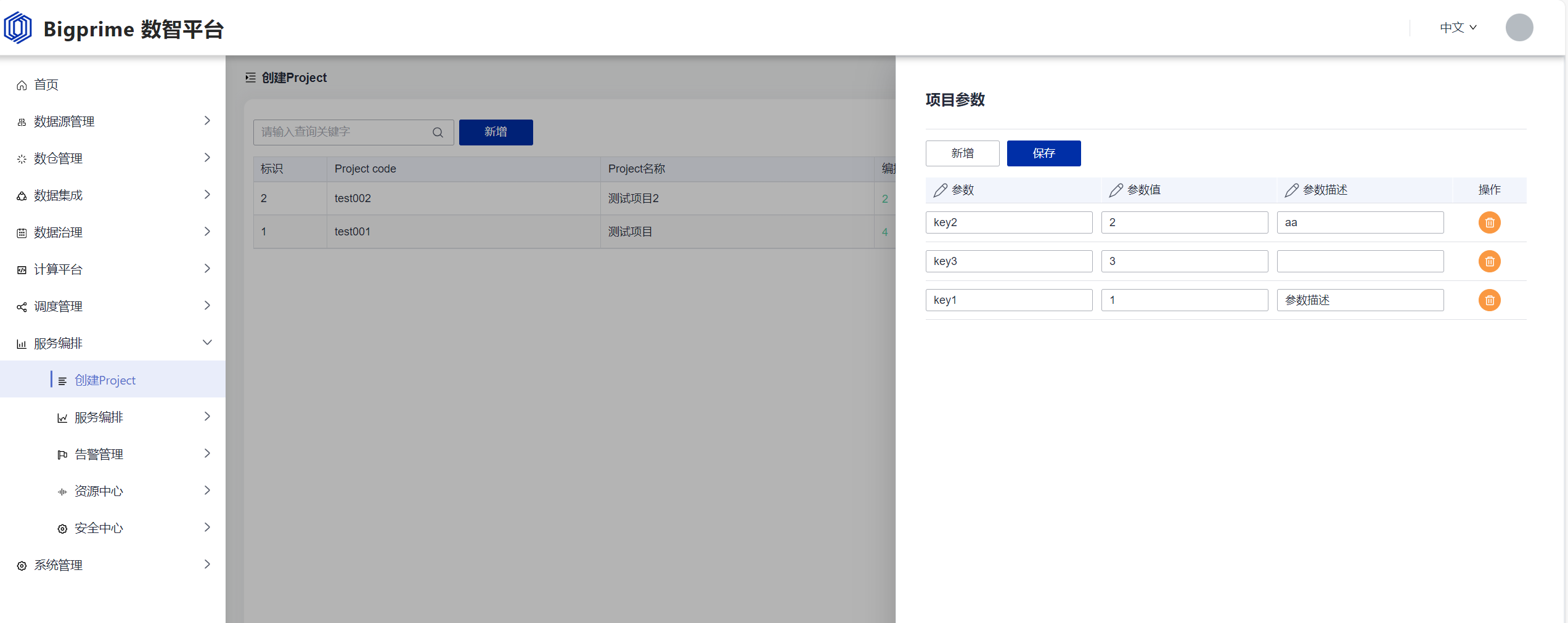Viewport: 1568px width, 623px height.
Task: Click the 参数描述 placeholder description field
Action: [1360, 300]
